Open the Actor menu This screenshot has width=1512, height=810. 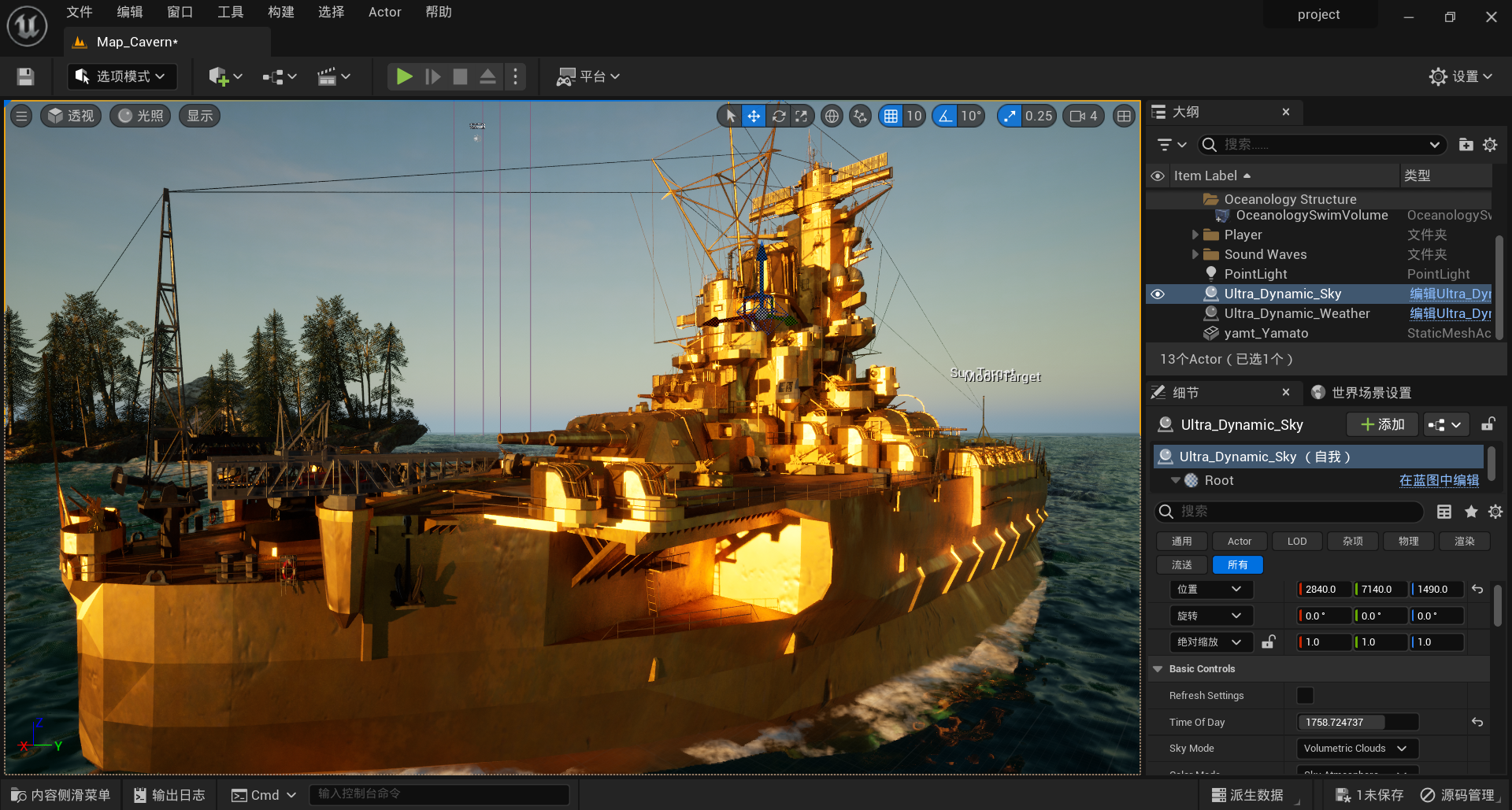click(x=385, y=12)
